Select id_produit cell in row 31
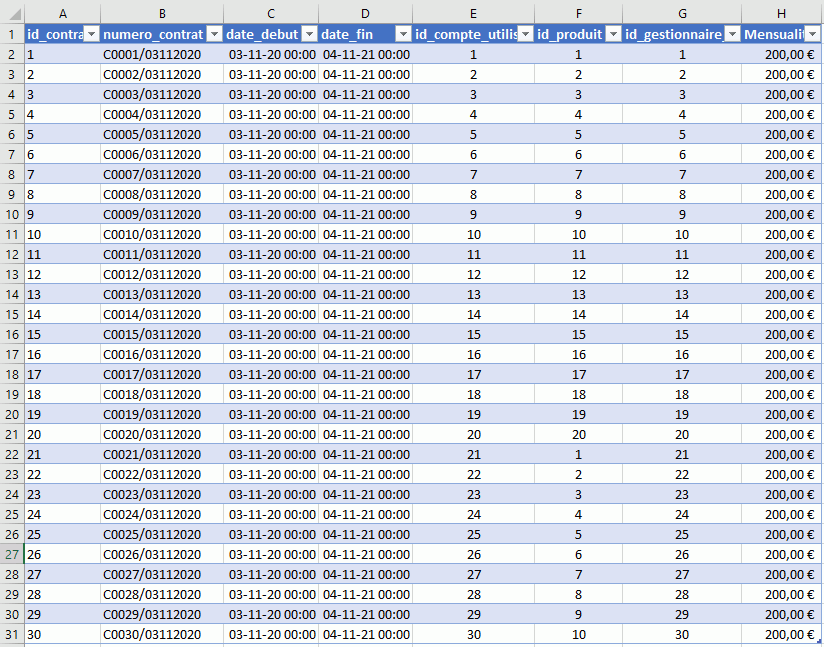Screen dimensions: 824x647 (x=579, y=634)
